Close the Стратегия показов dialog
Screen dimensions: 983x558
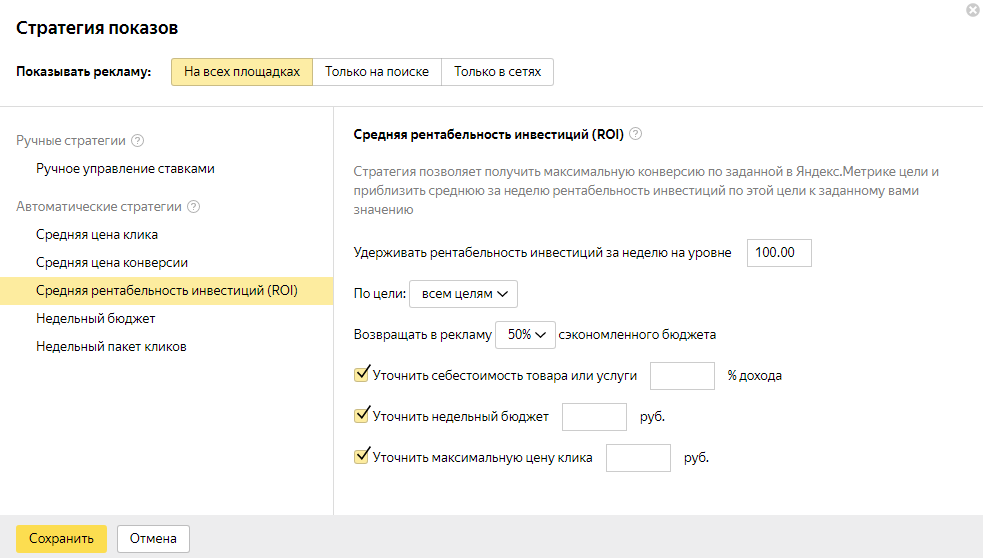[x=972, y=10]
